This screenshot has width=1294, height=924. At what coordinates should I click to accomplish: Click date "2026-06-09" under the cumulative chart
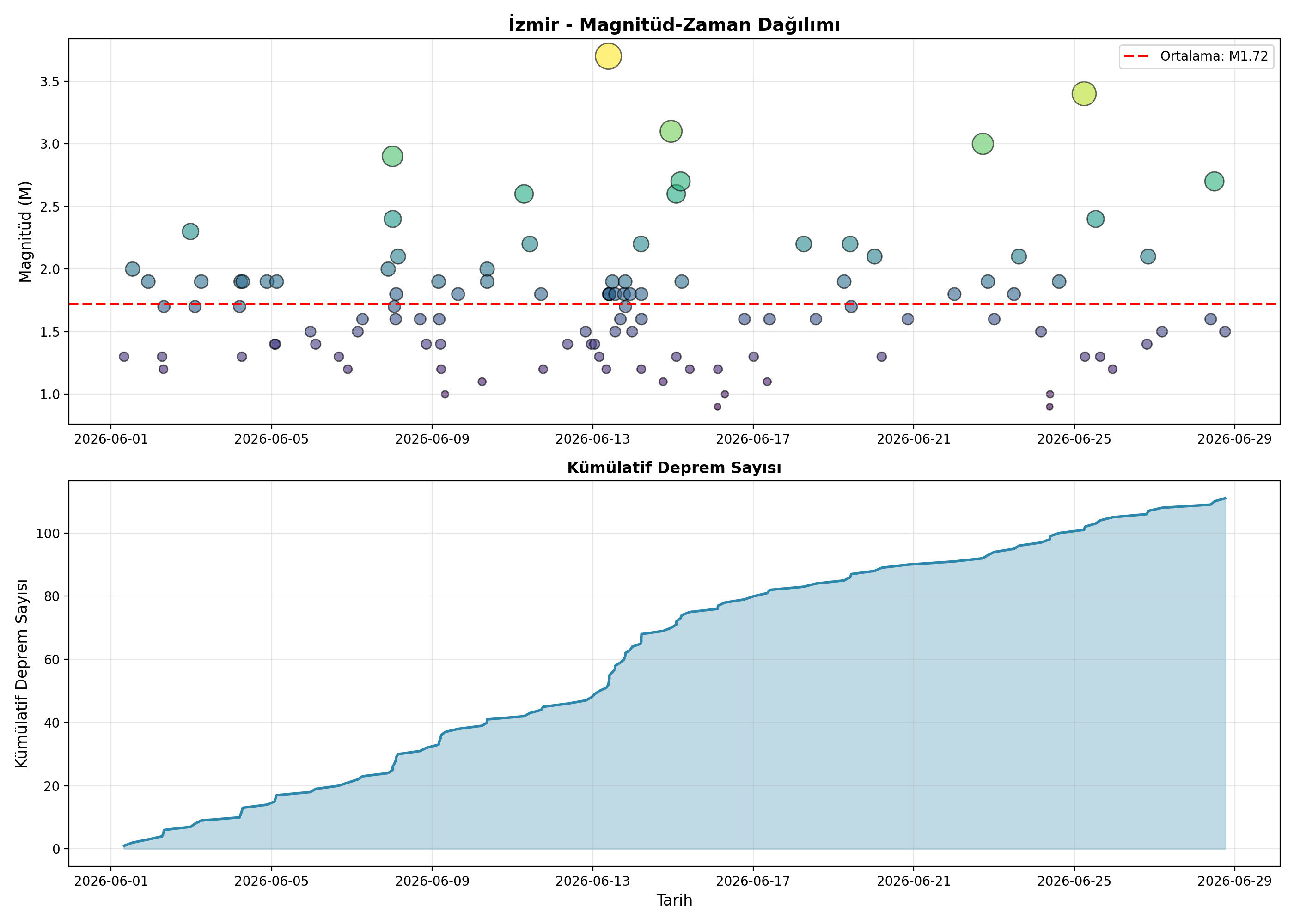pyautogui.click(x=432, y=881)
